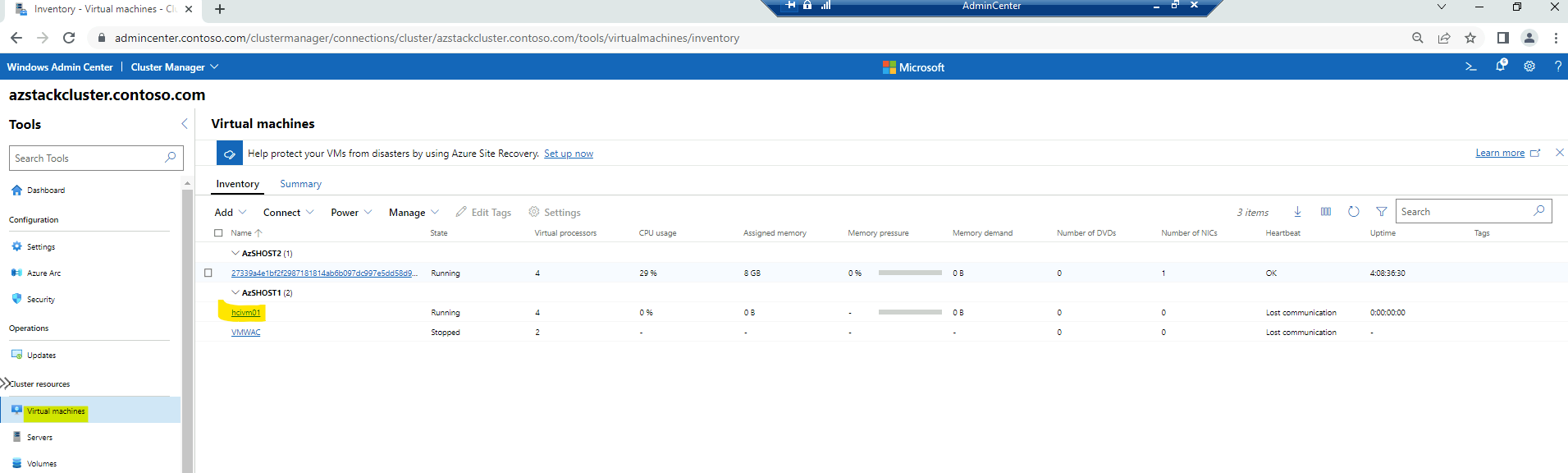1568x473 pixels.
Task: Toggle the browser side panel icon
Action: (x=1503, y=38)
